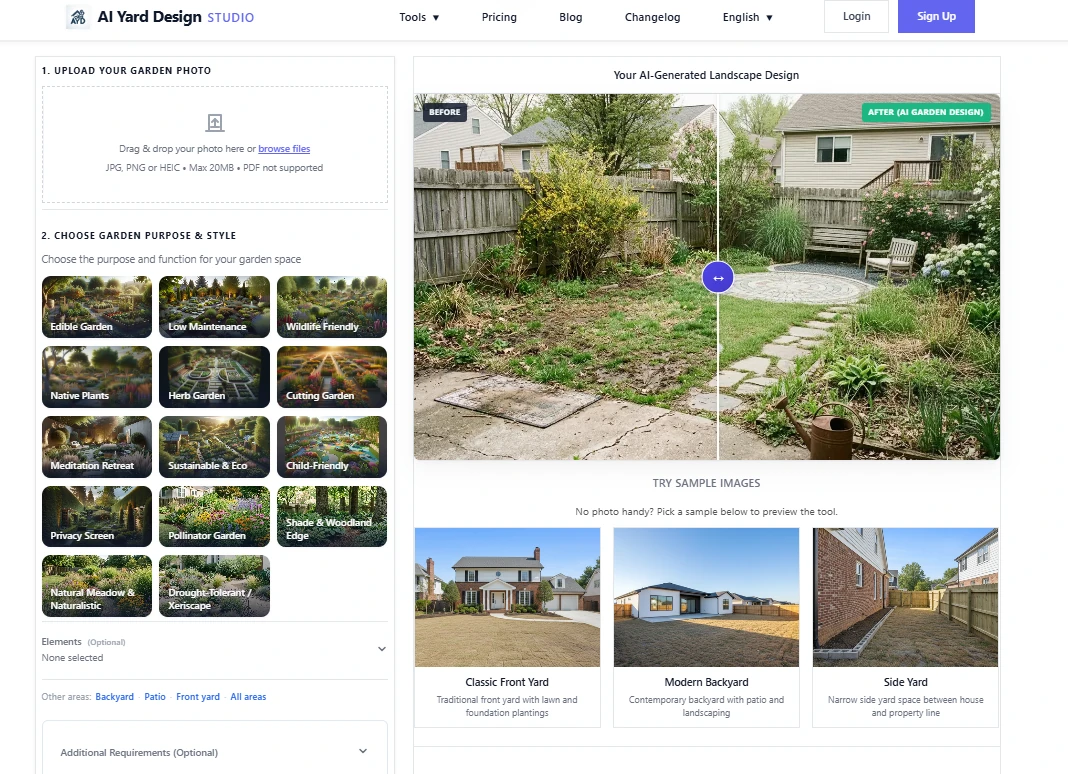Viewport: 1068px width, 774px height.
Task: Select the Cutting Garden style
Action: (332, 377)
